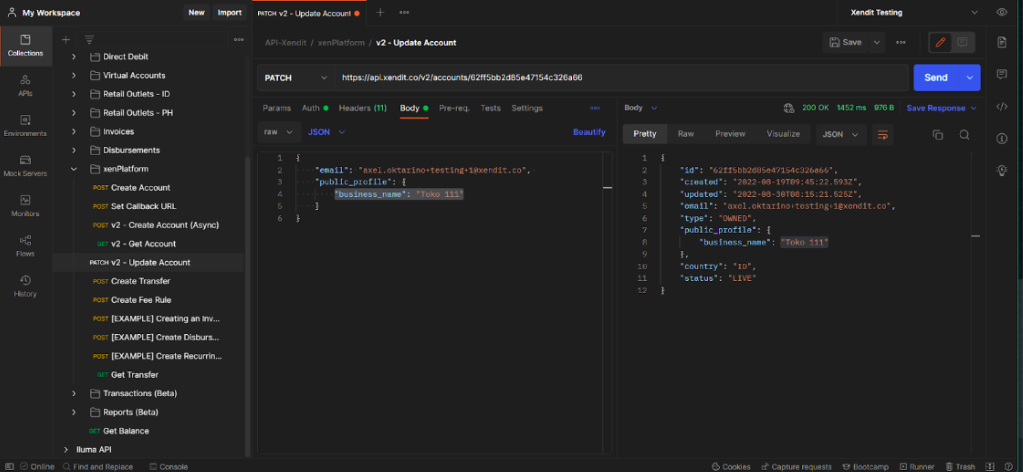Switch to the Headers (11) tab
1023x472 pixels.
coord(362,108)
